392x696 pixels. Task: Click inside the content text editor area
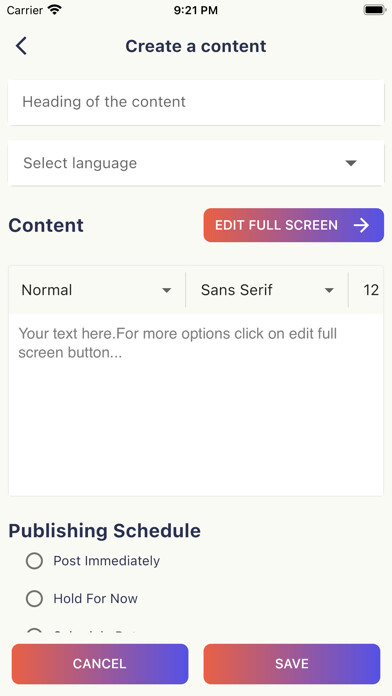196,404
